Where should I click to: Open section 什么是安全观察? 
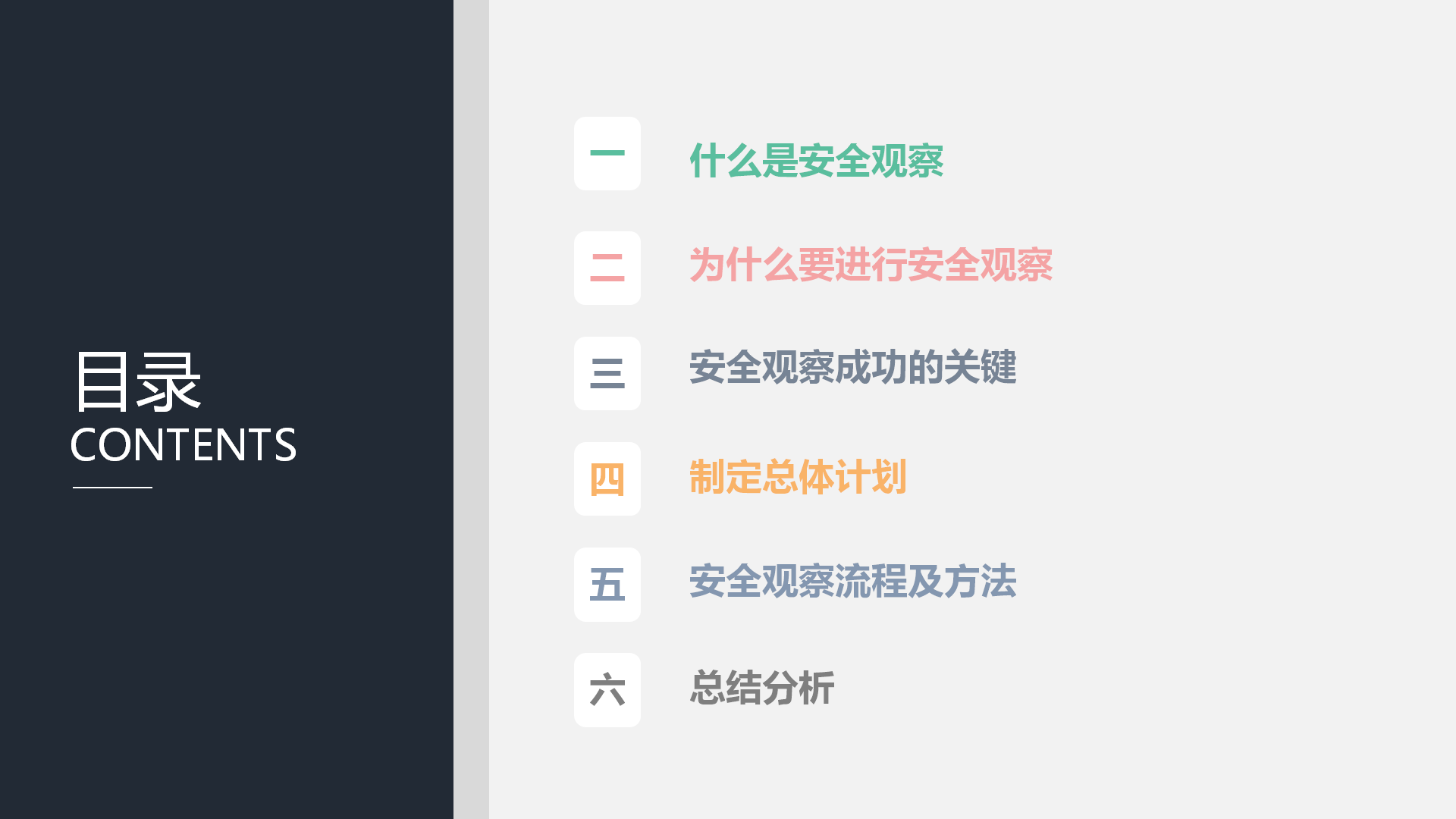click(817, 161)
